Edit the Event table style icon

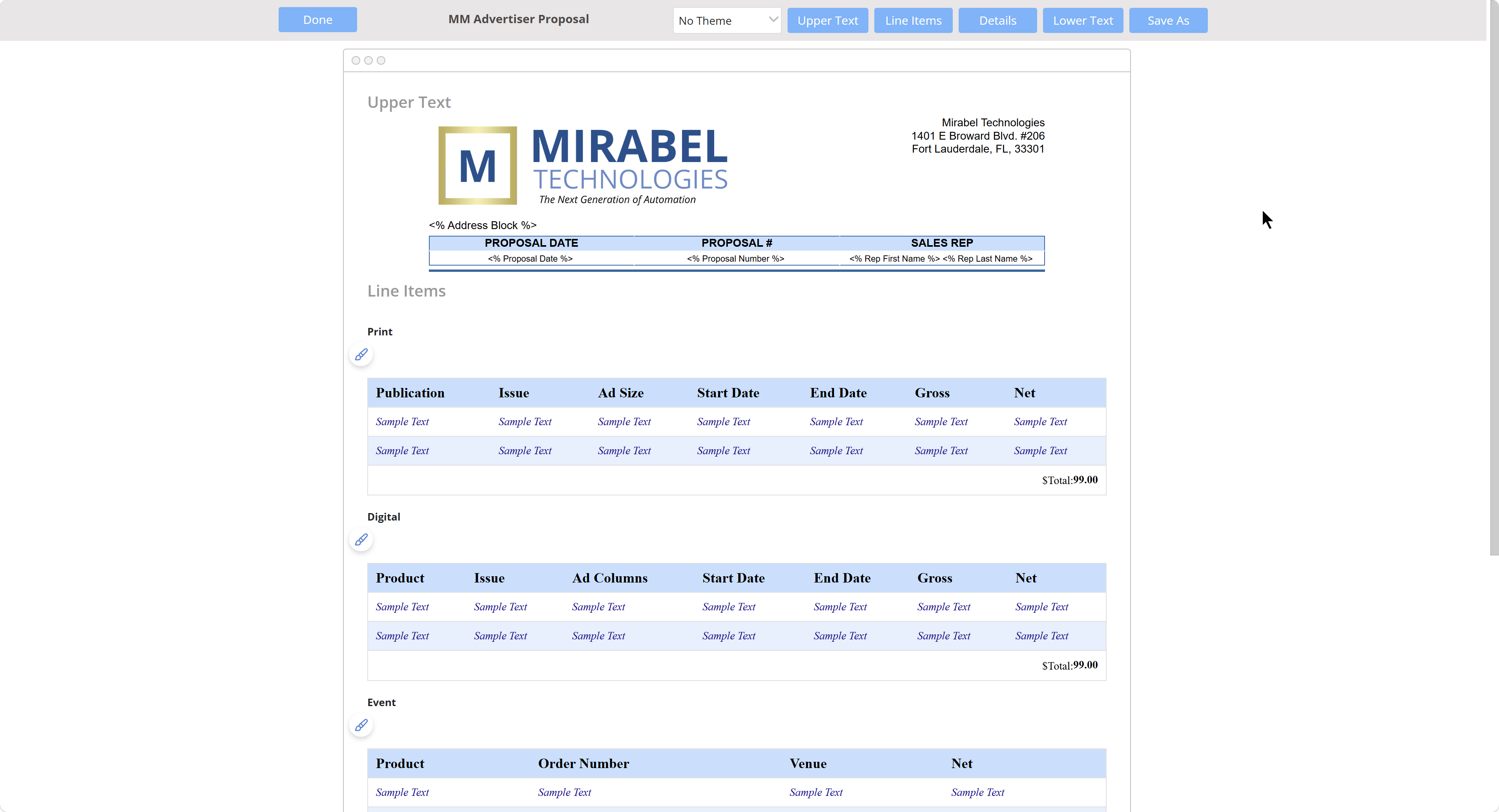coord(361,725)
